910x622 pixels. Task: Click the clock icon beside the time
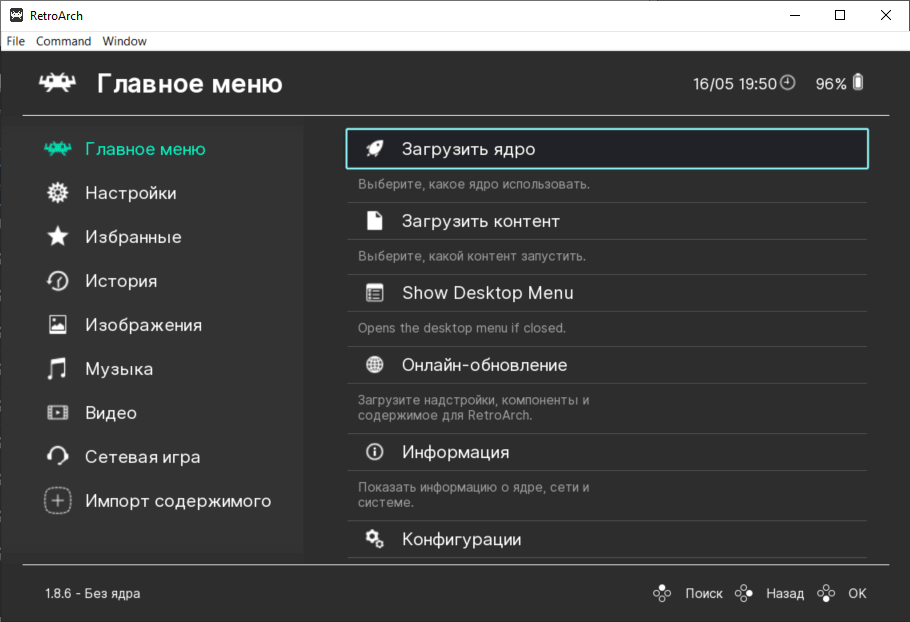788,83
